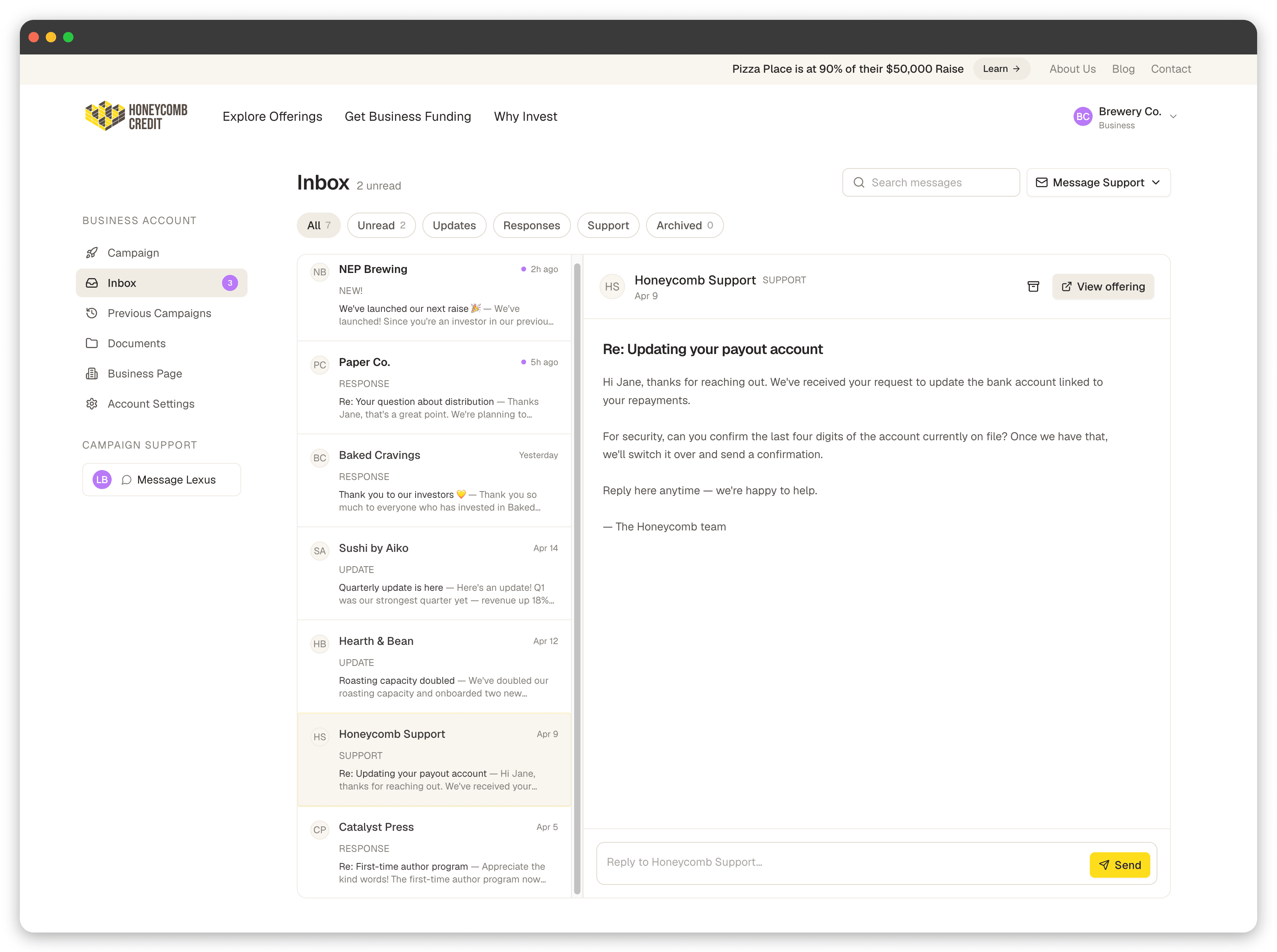Screen dimensions: 1277x952
Task: Click the NB avatar for NEP Brewing
Action: point(320,272)
